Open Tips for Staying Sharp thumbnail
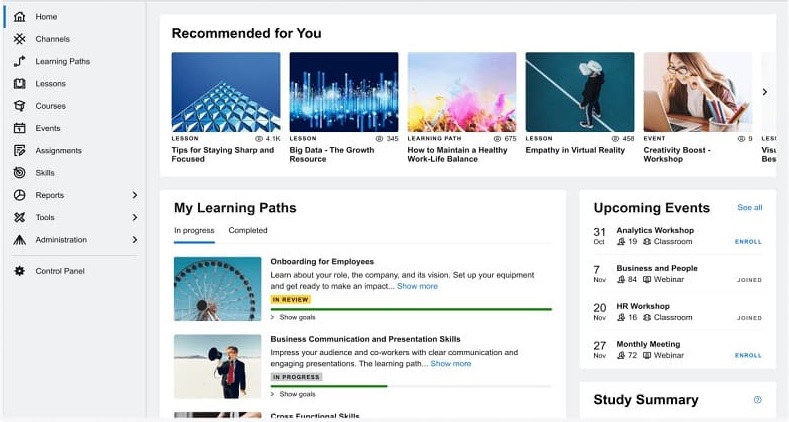The image size is (789, 422). 226,92
